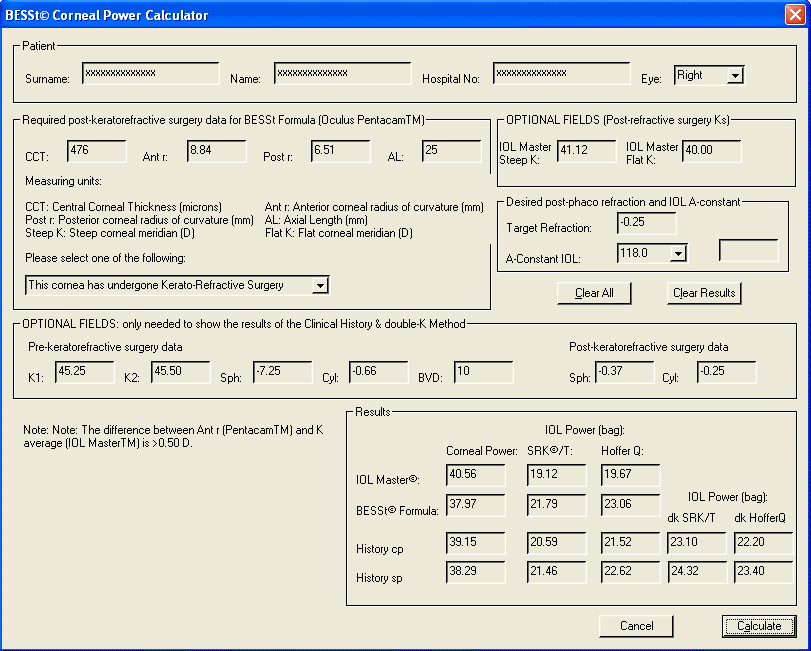Image resolution: width=811 pixels, height=651 pixels.
Task: Click the IOL Master Flat K field
Action: (x=712, y=151)
